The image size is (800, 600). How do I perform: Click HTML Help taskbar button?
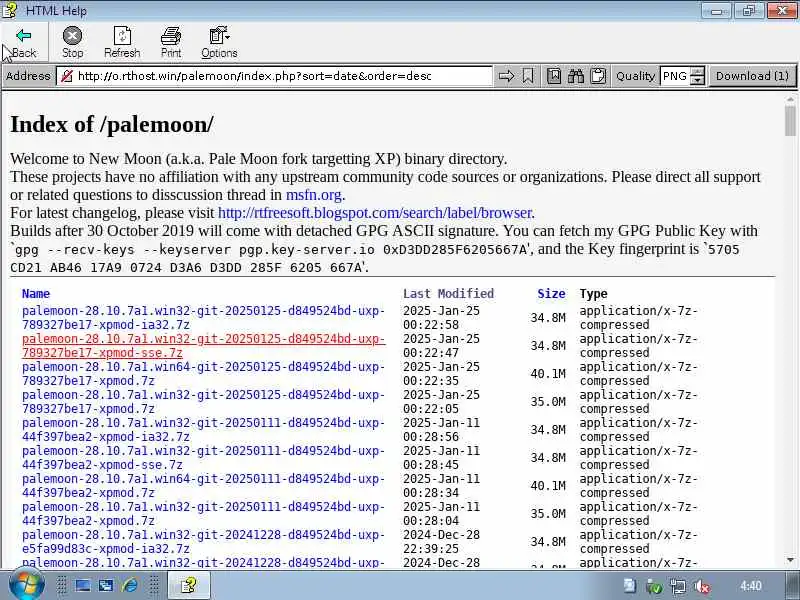189,585
